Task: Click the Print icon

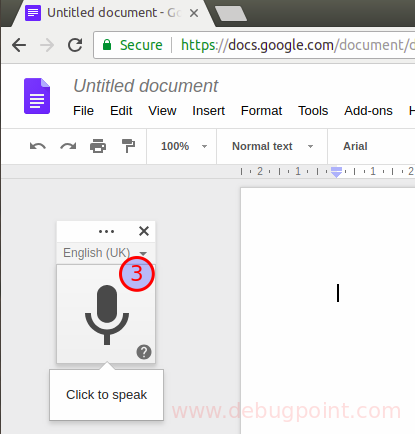Action: [x=98, y=146]
